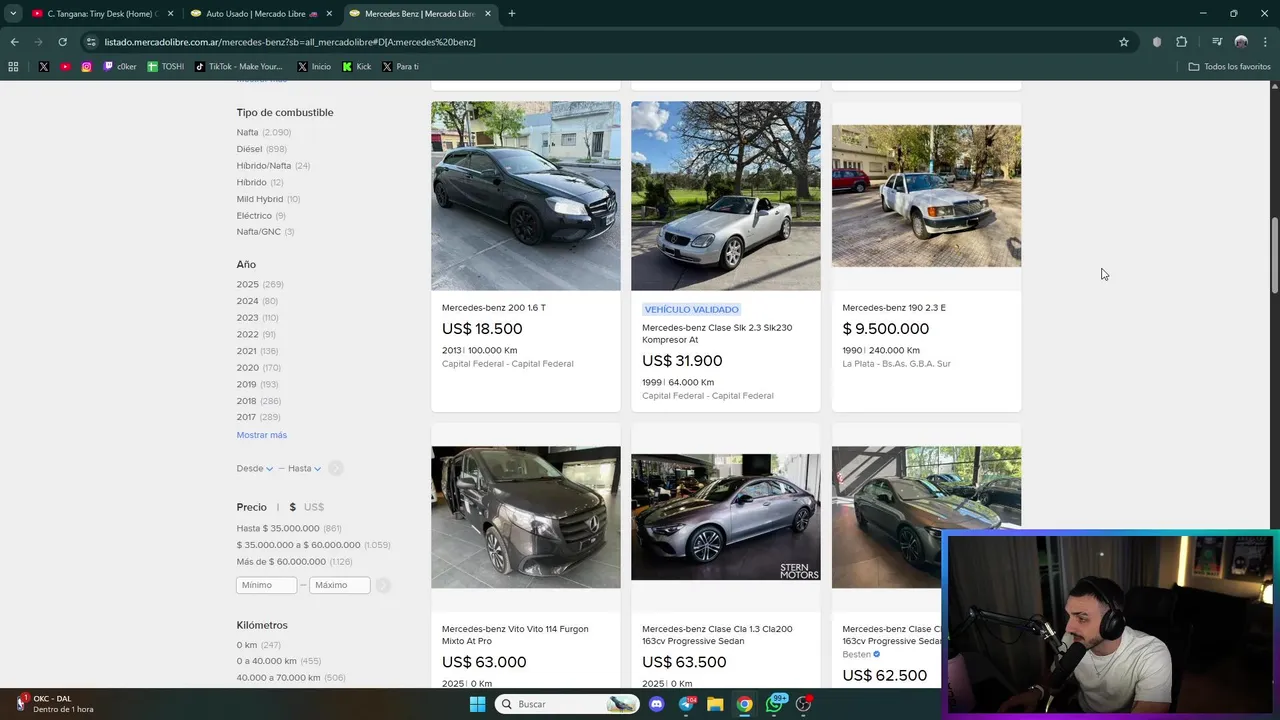Open the TikTok bookmark
Viewport: 1280px width, 720px height.
239,67
